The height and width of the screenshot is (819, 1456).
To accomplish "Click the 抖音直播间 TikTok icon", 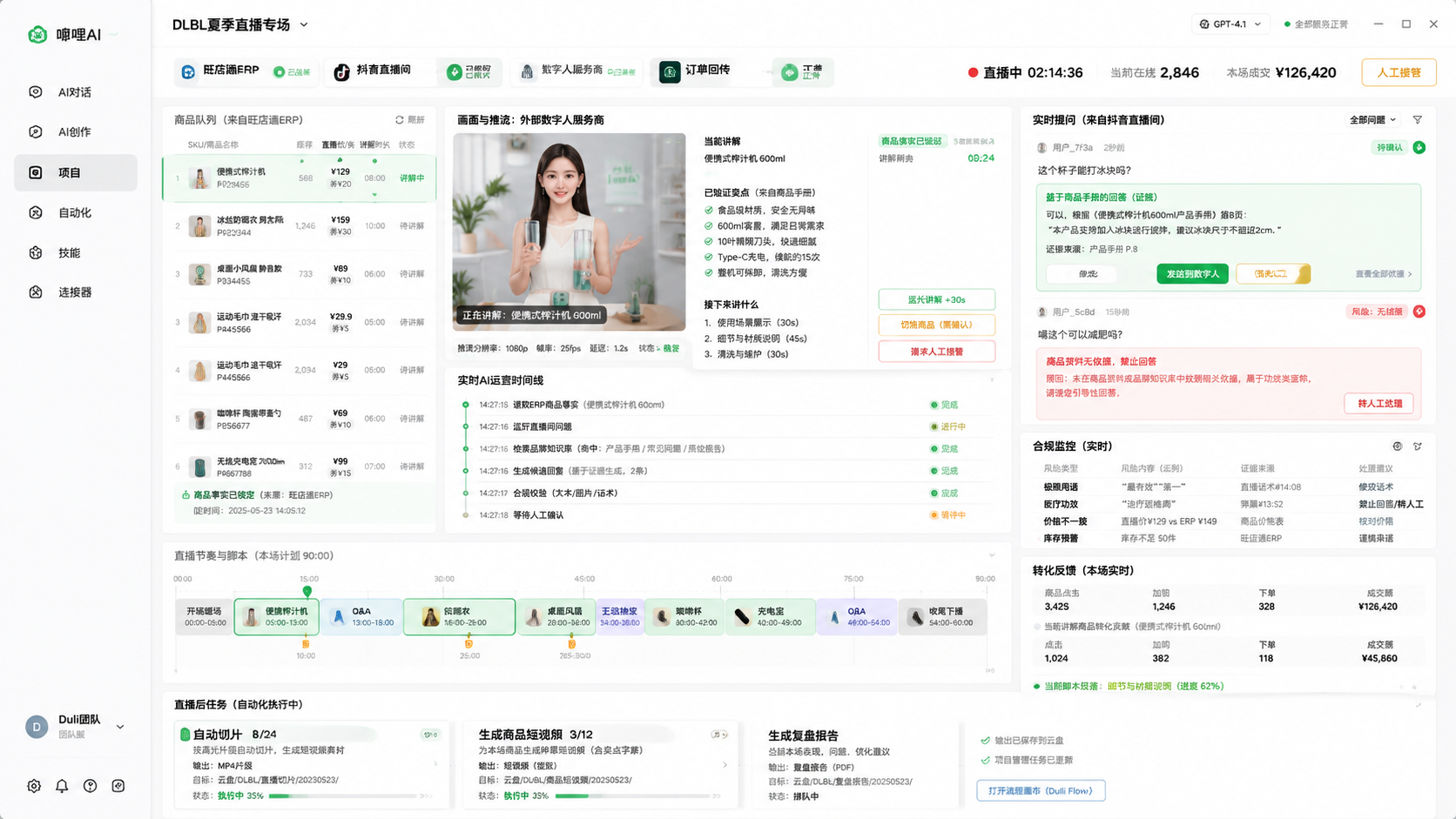I will [341, 72].
